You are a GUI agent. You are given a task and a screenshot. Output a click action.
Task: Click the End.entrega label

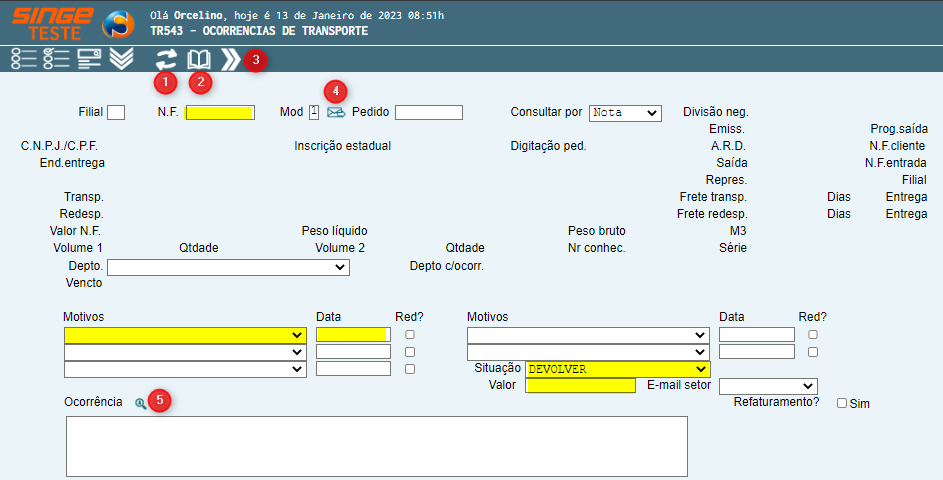(72, 163)
